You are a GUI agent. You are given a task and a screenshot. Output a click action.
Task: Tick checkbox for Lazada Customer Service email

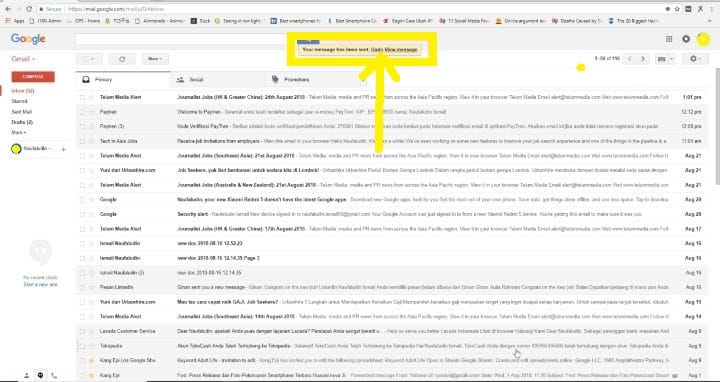coord(82,331)
